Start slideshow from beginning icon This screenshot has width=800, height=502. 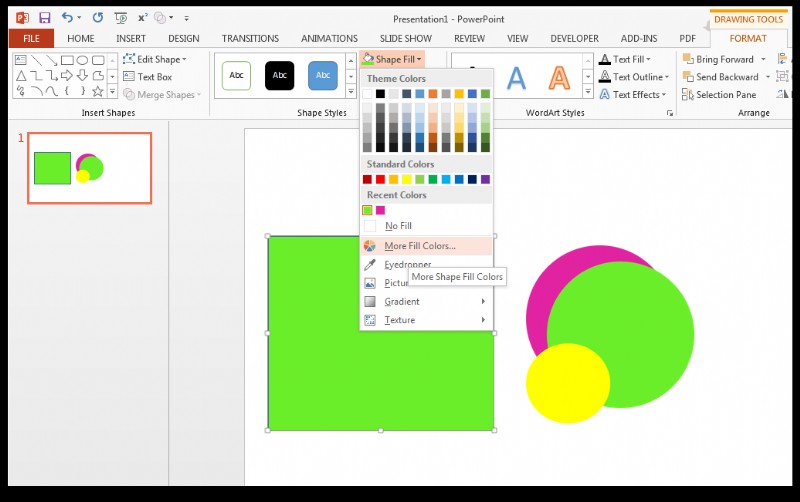point(121,18)
